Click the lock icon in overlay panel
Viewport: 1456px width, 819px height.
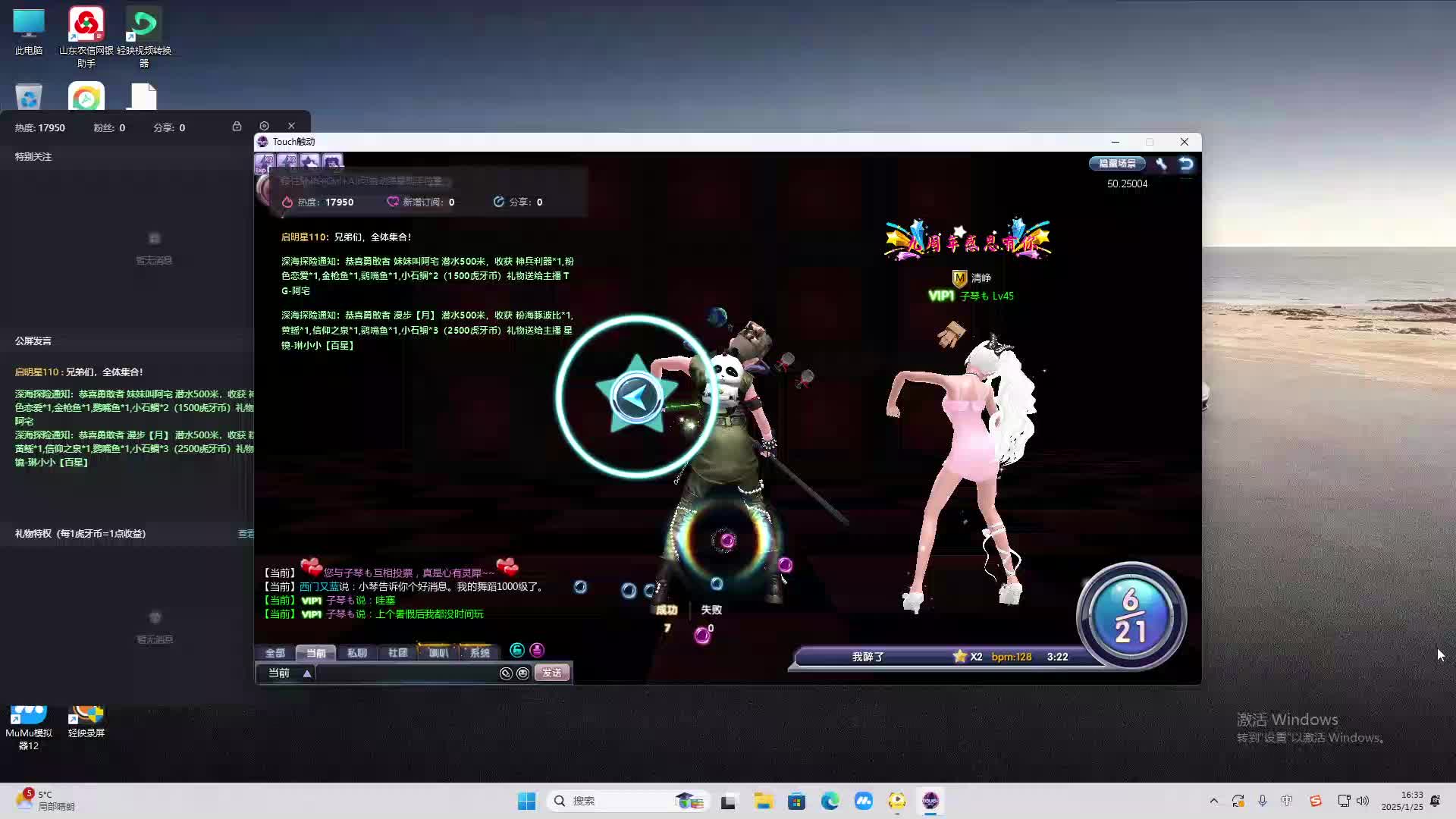click(x=237, y=127)
